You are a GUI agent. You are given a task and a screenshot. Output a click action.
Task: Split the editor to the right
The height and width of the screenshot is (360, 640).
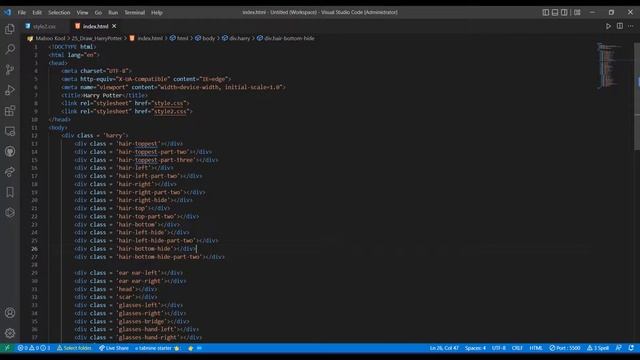pyautogui.click(x=620, y=26)
